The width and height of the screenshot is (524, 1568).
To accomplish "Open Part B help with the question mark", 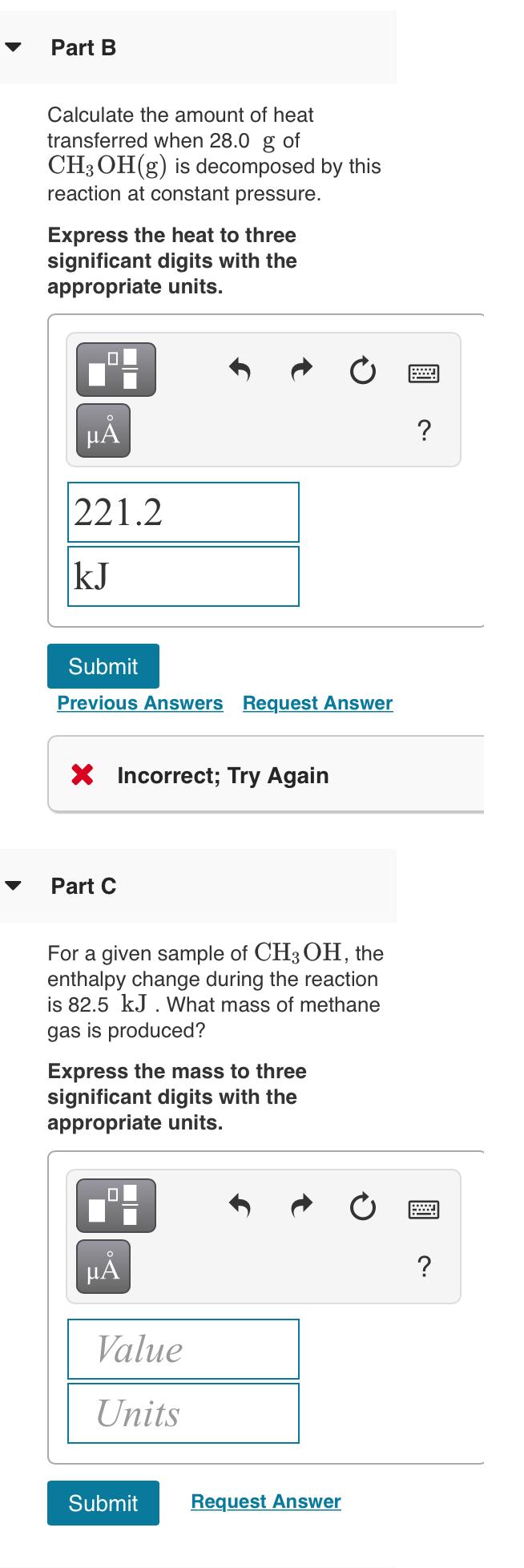I will click(424, 430).
